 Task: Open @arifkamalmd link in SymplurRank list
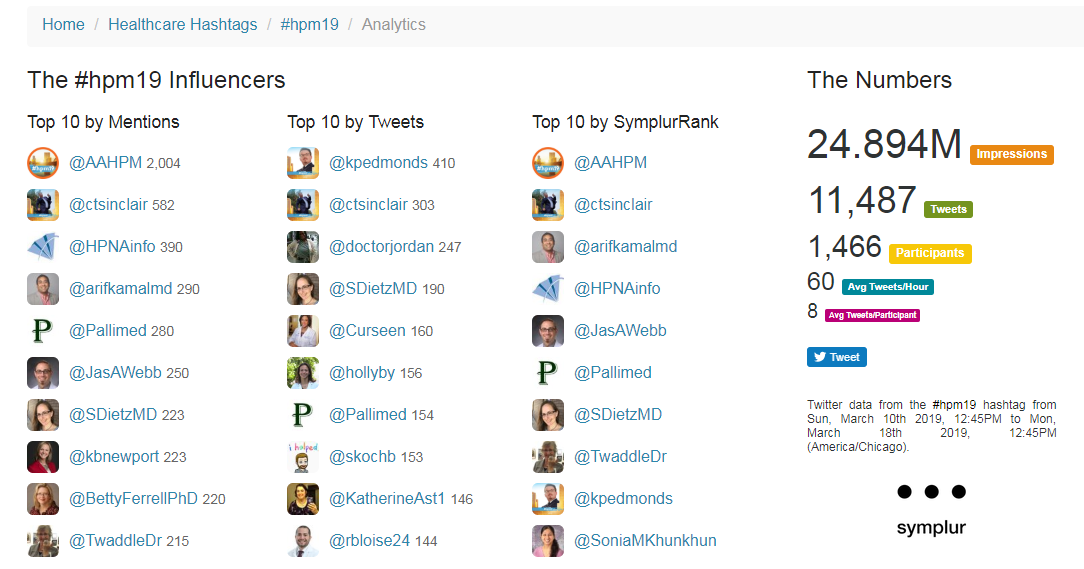(x=626, y=247)
